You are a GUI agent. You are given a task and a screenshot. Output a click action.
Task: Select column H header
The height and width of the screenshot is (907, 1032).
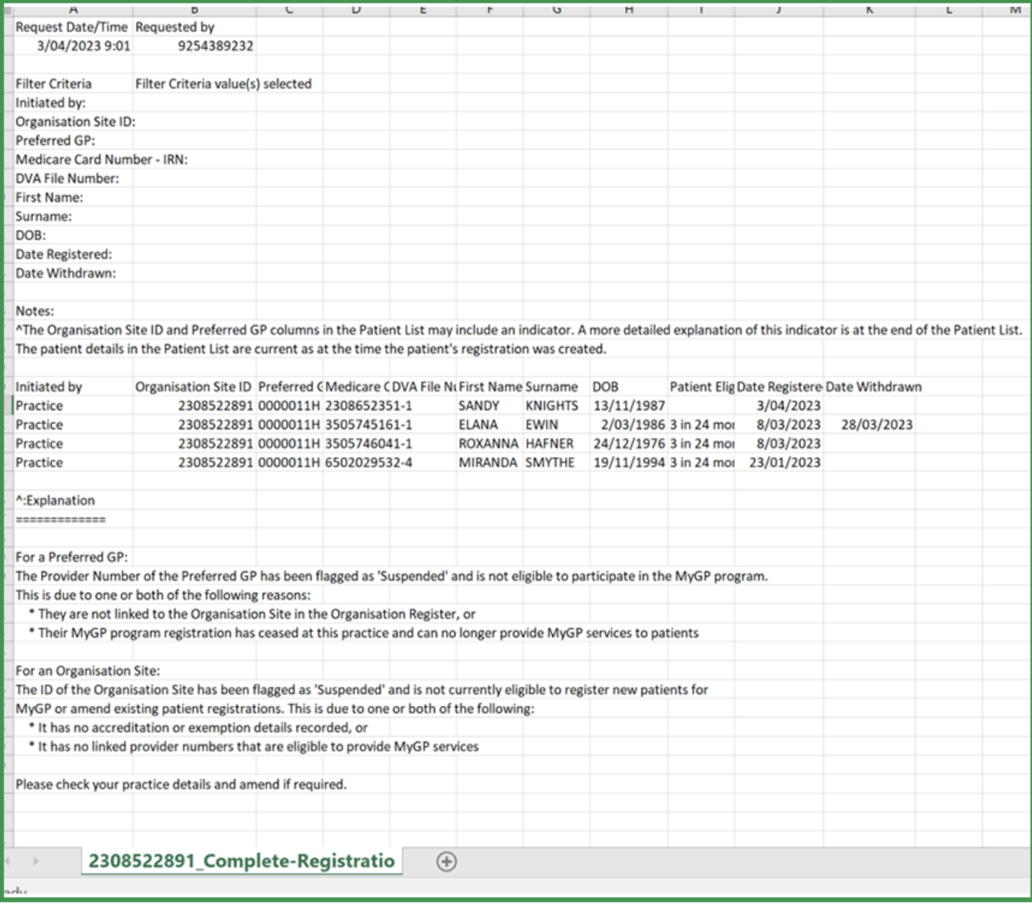(x=628, y=9)
